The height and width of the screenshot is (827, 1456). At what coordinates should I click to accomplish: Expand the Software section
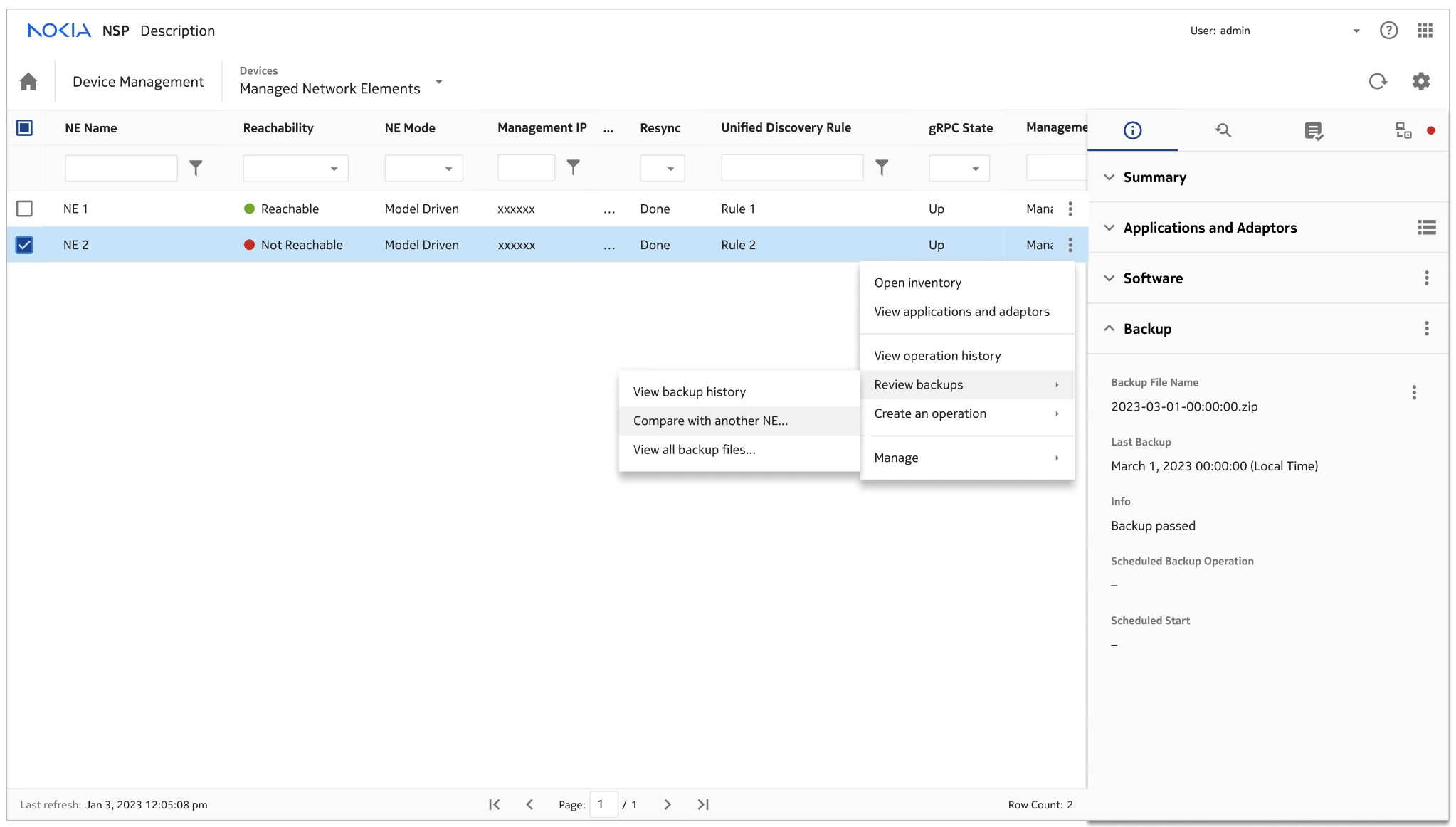click(x=1109, y=278)
